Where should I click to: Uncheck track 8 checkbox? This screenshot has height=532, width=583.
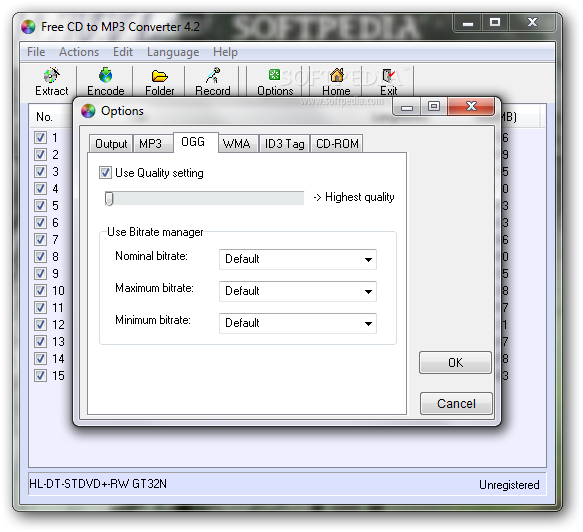tap(40, 257)
